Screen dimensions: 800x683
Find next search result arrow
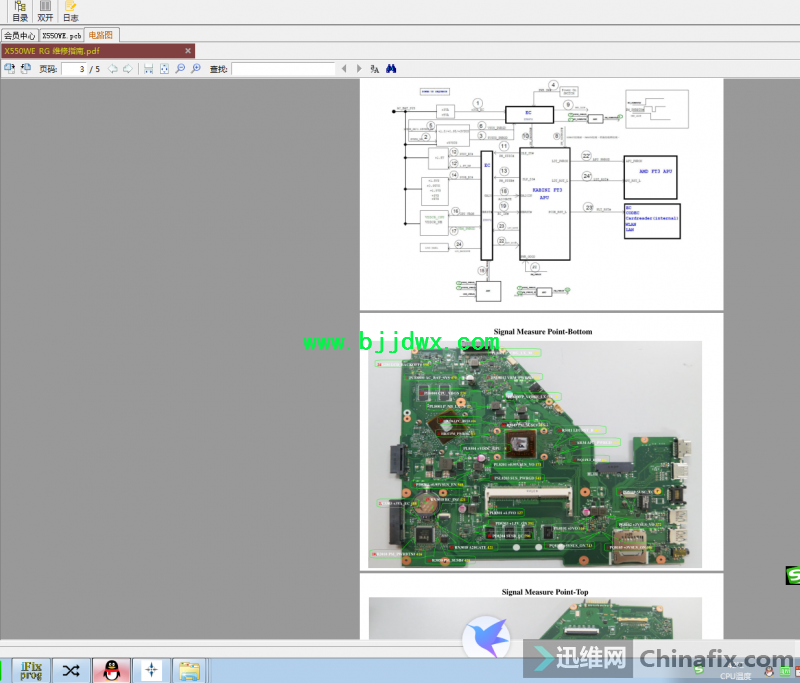(x=359, y=69)
